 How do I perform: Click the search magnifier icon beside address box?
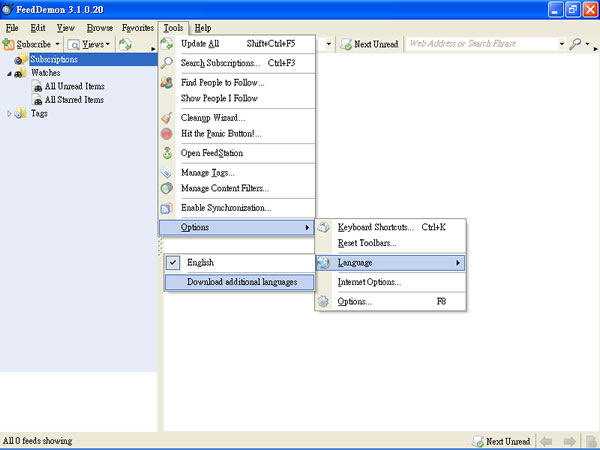click(575, 44)
